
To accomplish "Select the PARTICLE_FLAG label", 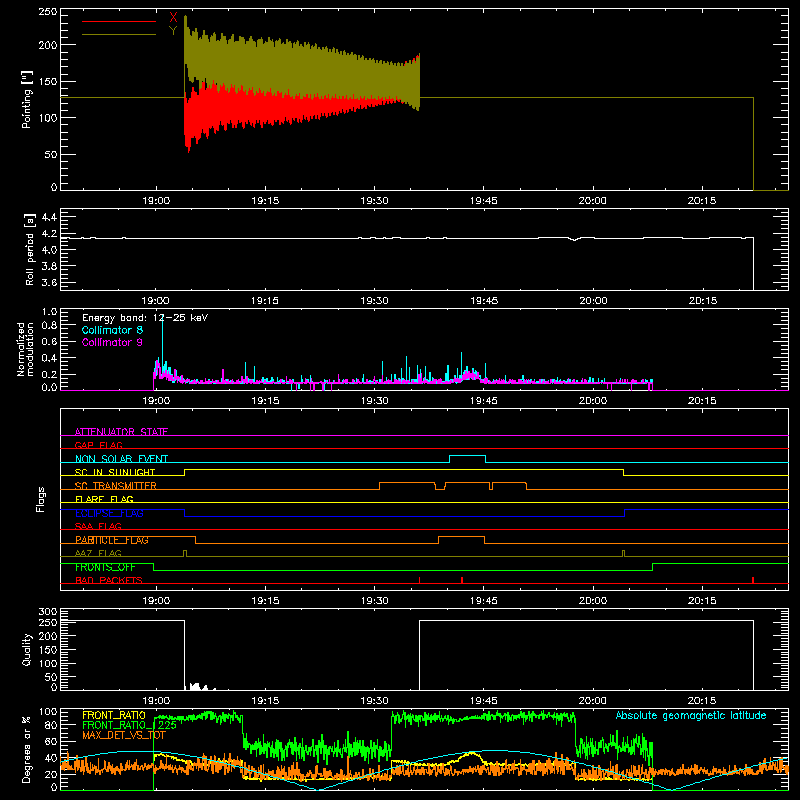I will (112, 540).
